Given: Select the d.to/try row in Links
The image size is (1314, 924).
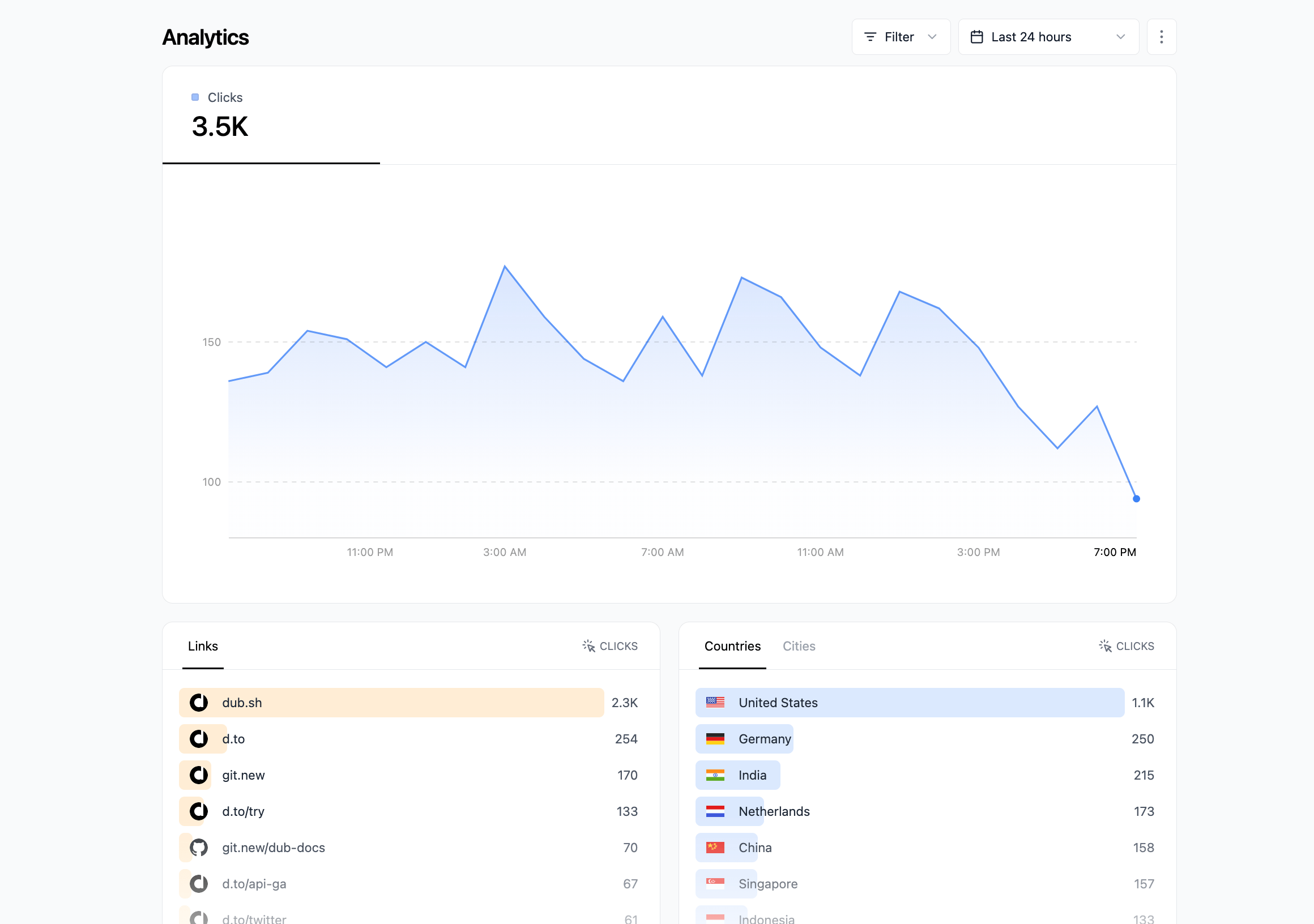Looking at the screenshot, I should pyautogui.click(x=400, y=811).
